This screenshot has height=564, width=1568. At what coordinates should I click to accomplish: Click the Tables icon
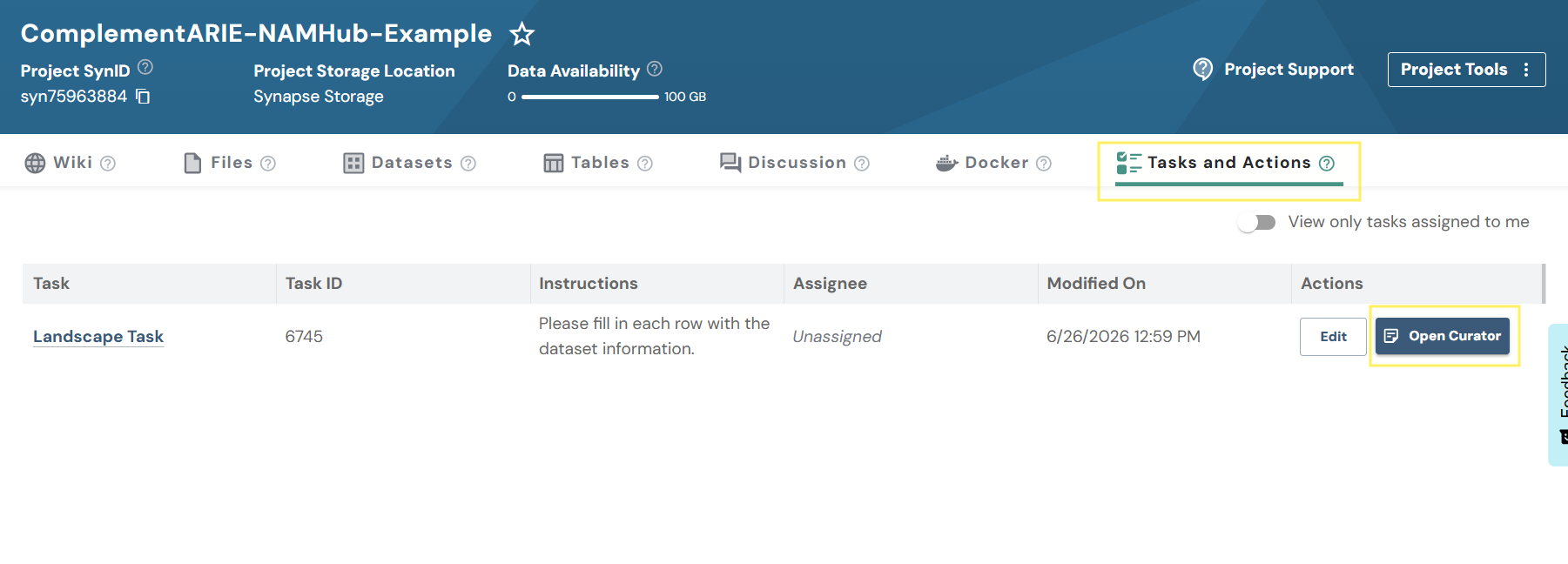[x=554, y=163]
